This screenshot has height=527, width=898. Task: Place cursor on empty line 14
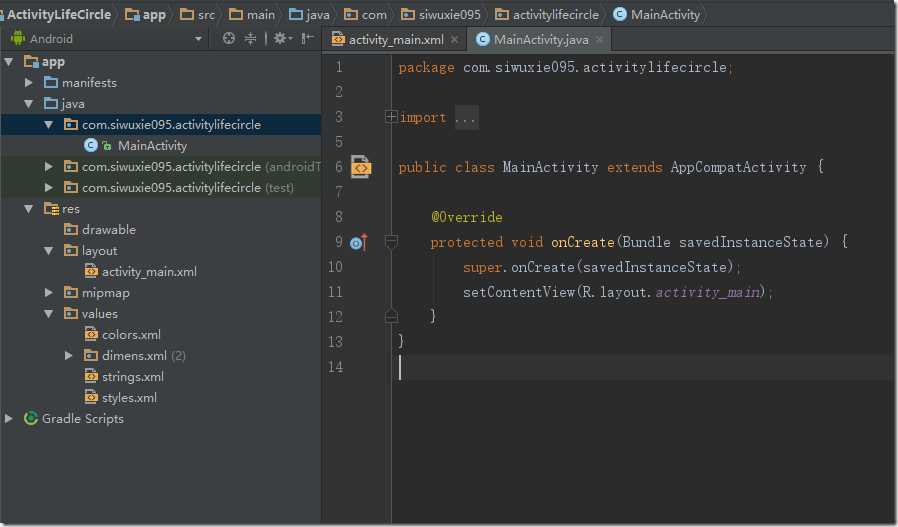(641, 367)
